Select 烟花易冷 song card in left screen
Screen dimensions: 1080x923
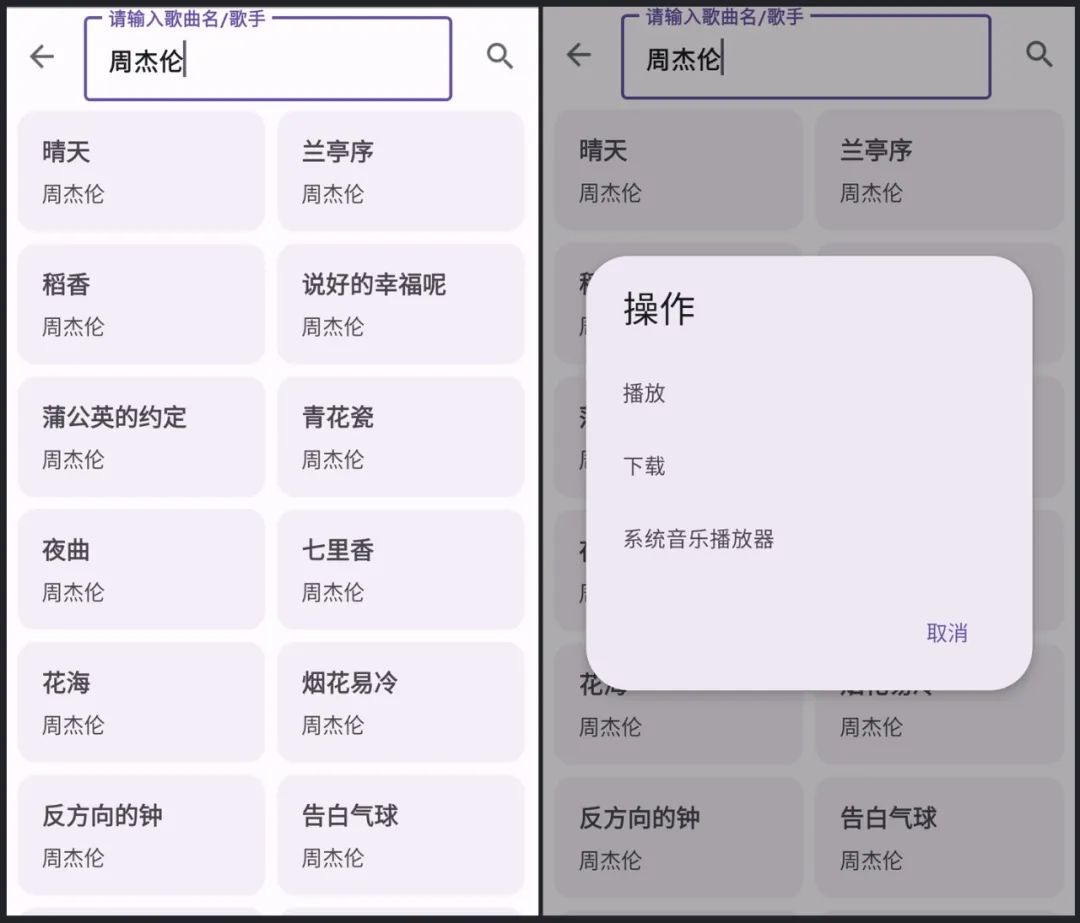tap(401, 703)
